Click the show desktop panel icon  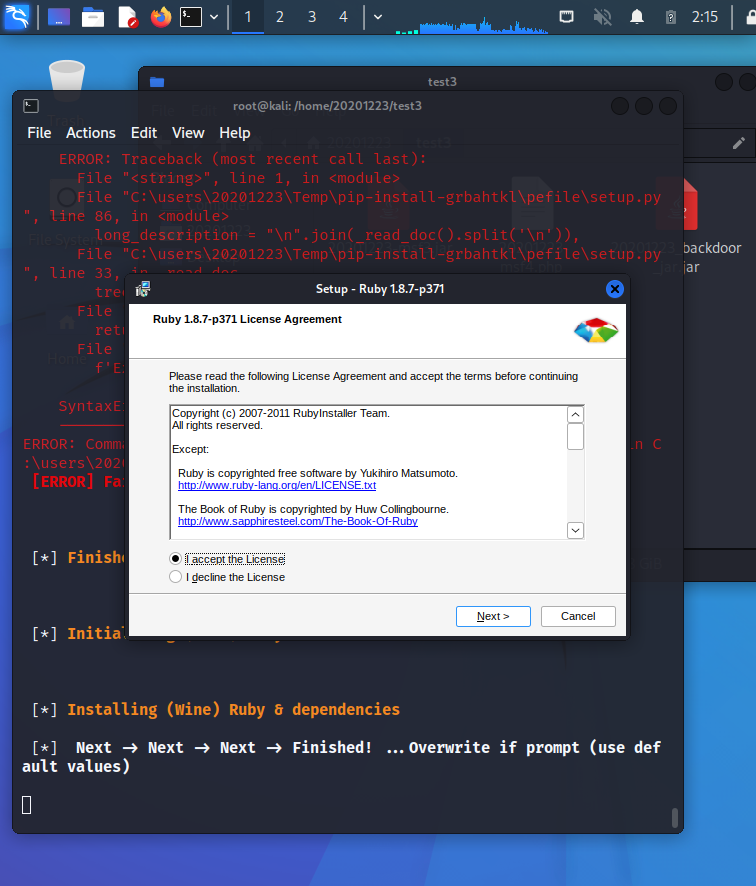tap(59, 17)
